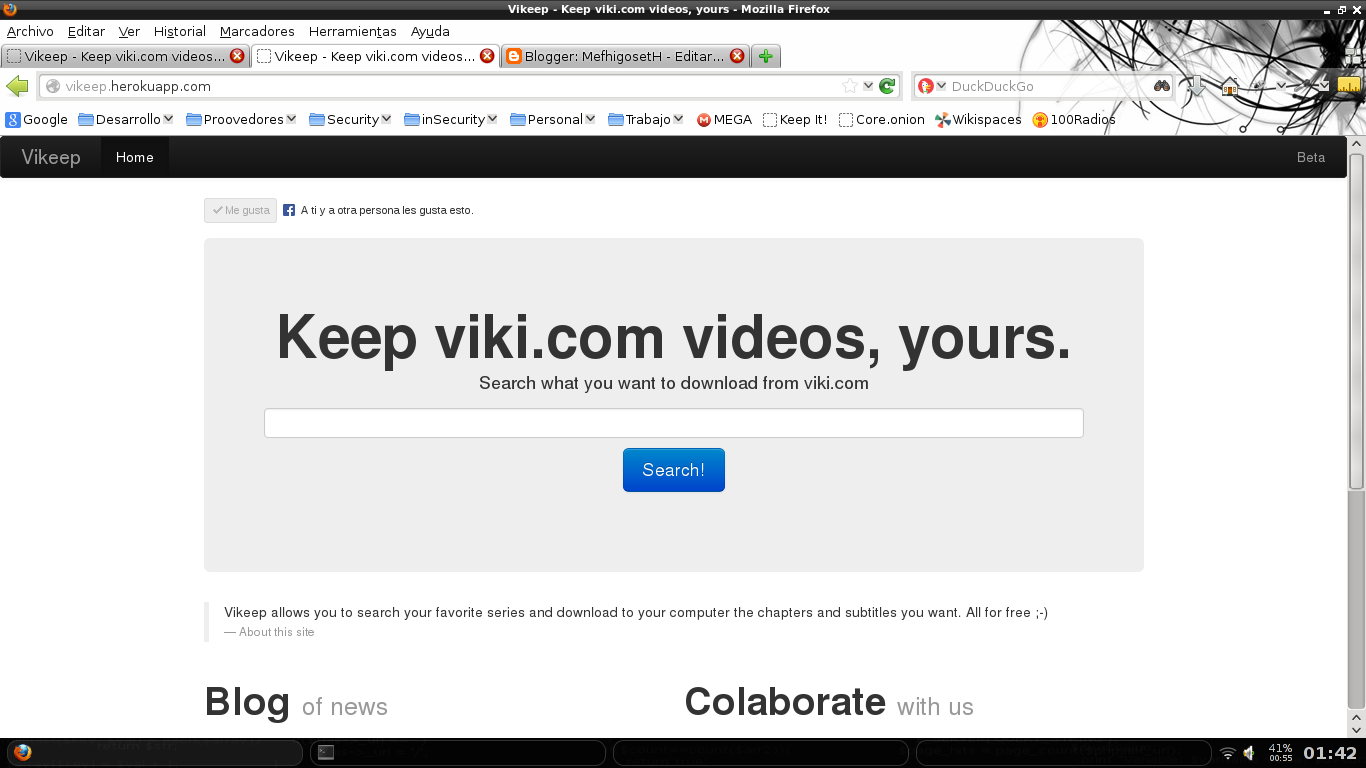Click scrollbar down arrow at bottom
Image resolution: width=1366 pixels, height=768 pixels.
(1357, 730)
